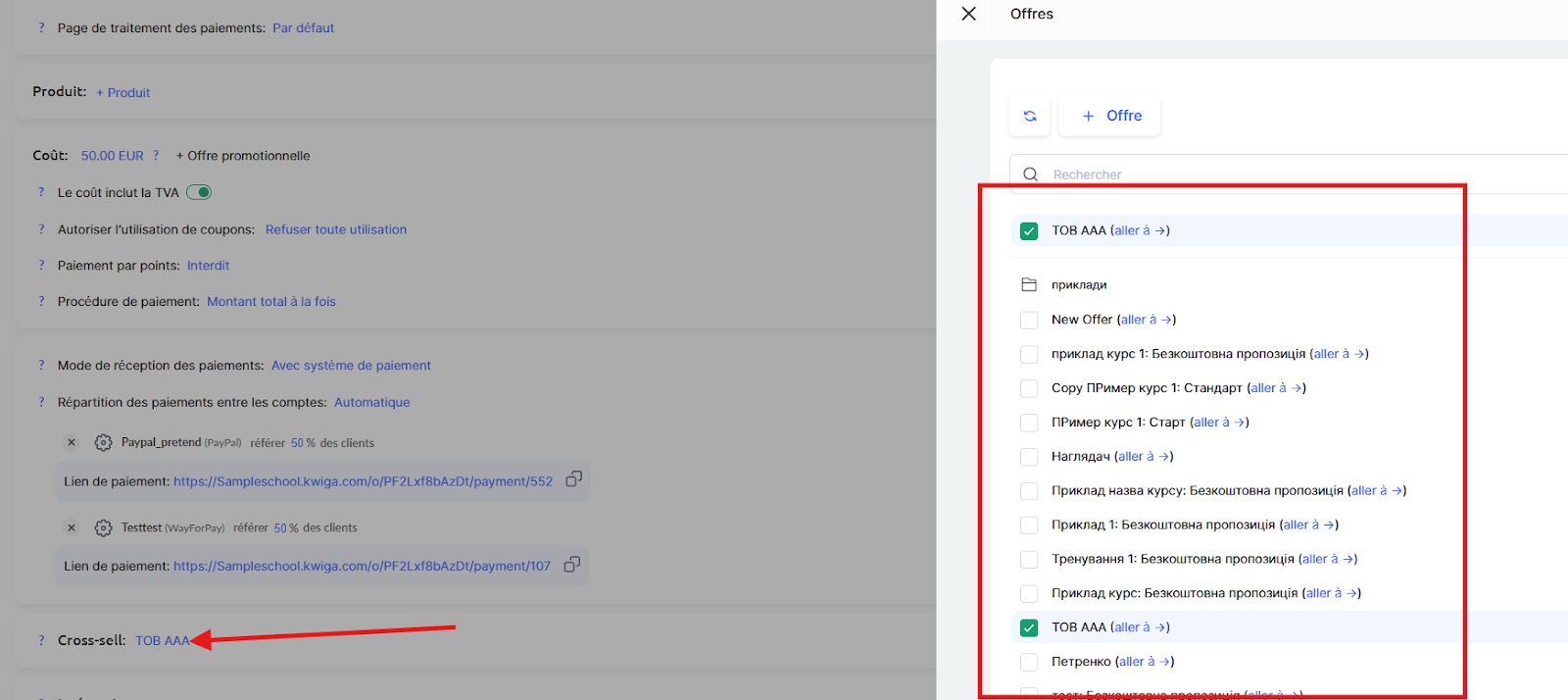1568x700 pixels.
Task: Open the приклади folder
Action: coord(1078,285)
